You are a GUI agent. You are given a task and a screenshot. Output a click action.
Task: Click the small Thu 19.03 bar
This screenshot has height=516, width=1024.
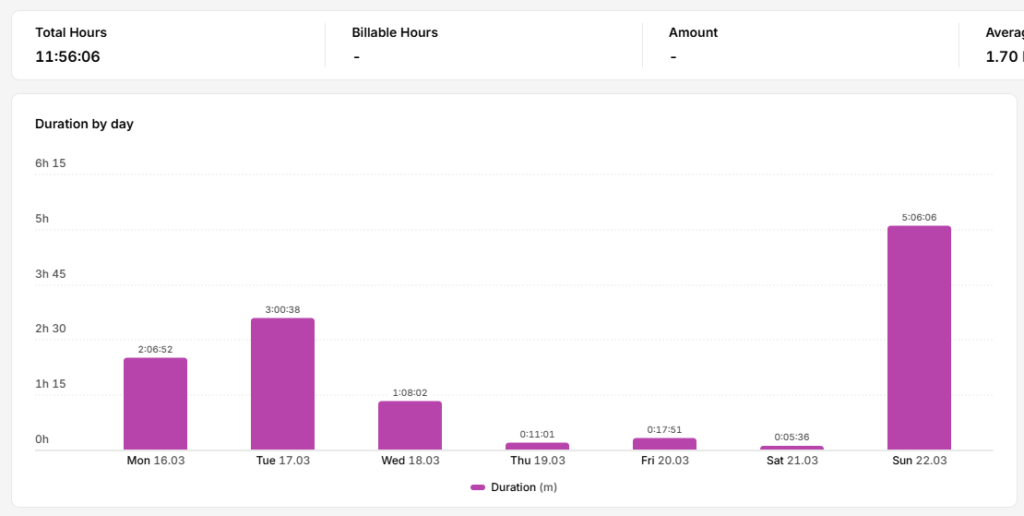537,446
